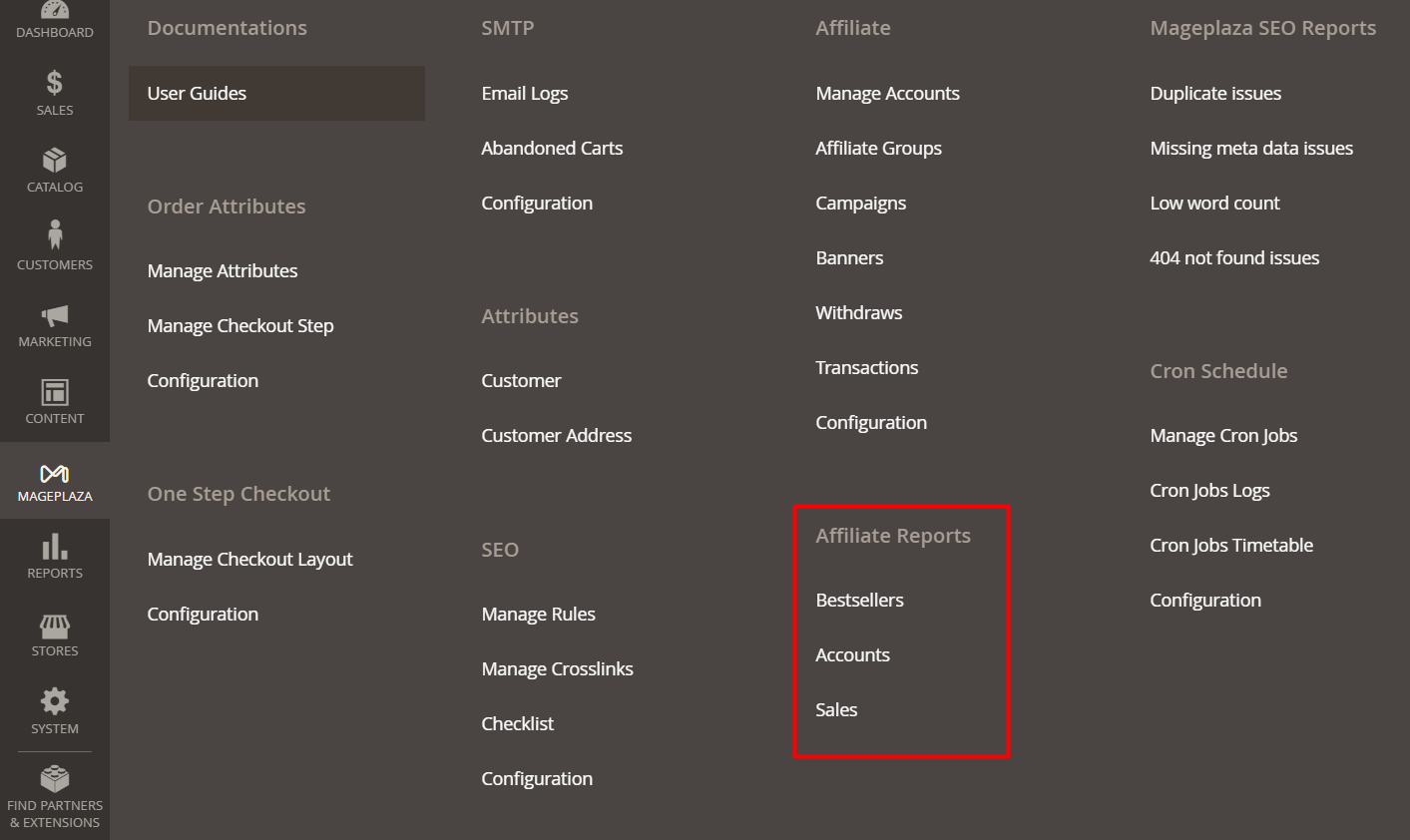Open Manage Checkout Layout
Viewport: 1410px width, 840px height.
coord(249,560)
